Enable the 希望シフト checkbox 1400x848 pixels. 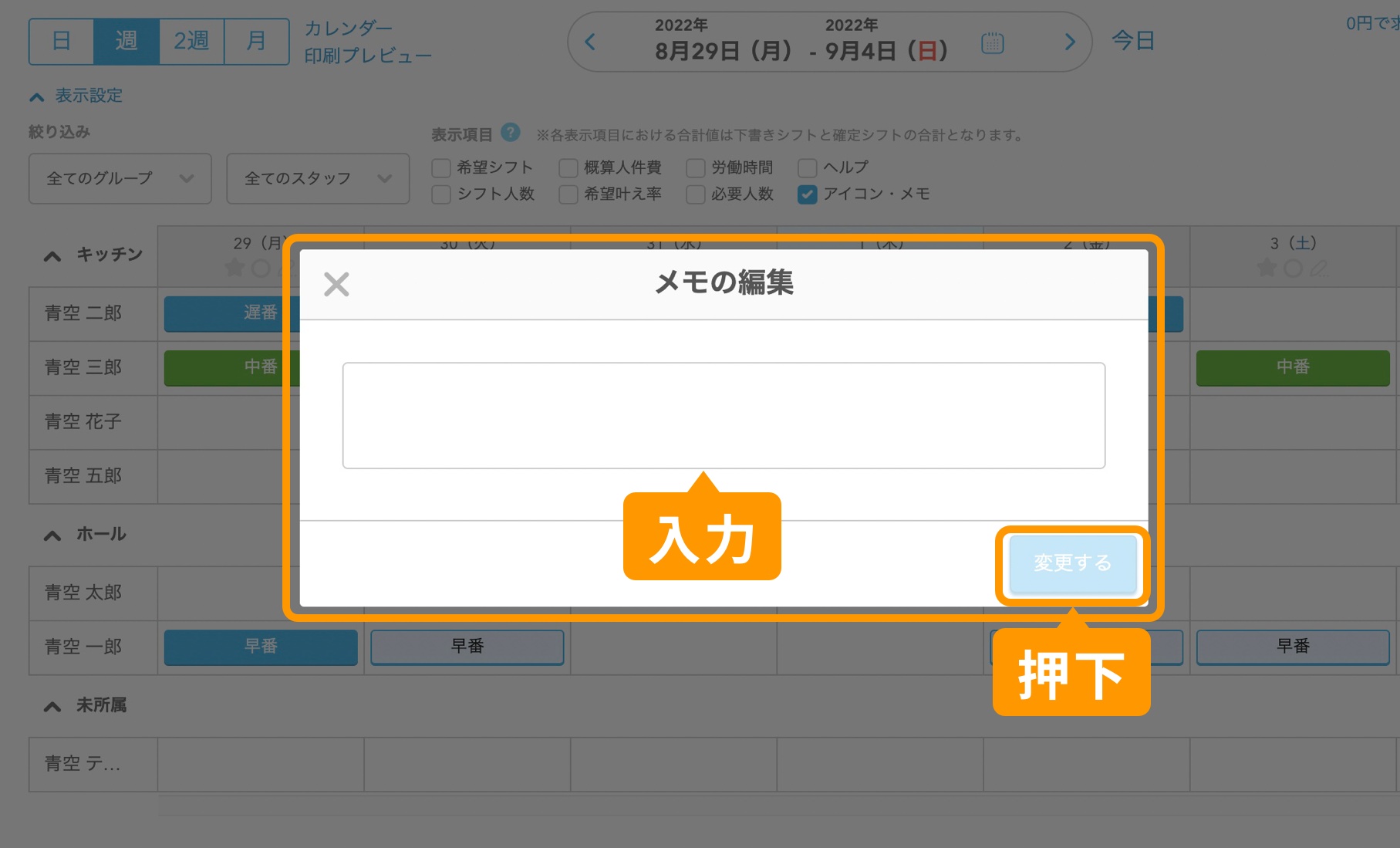[x=440, y=167]
